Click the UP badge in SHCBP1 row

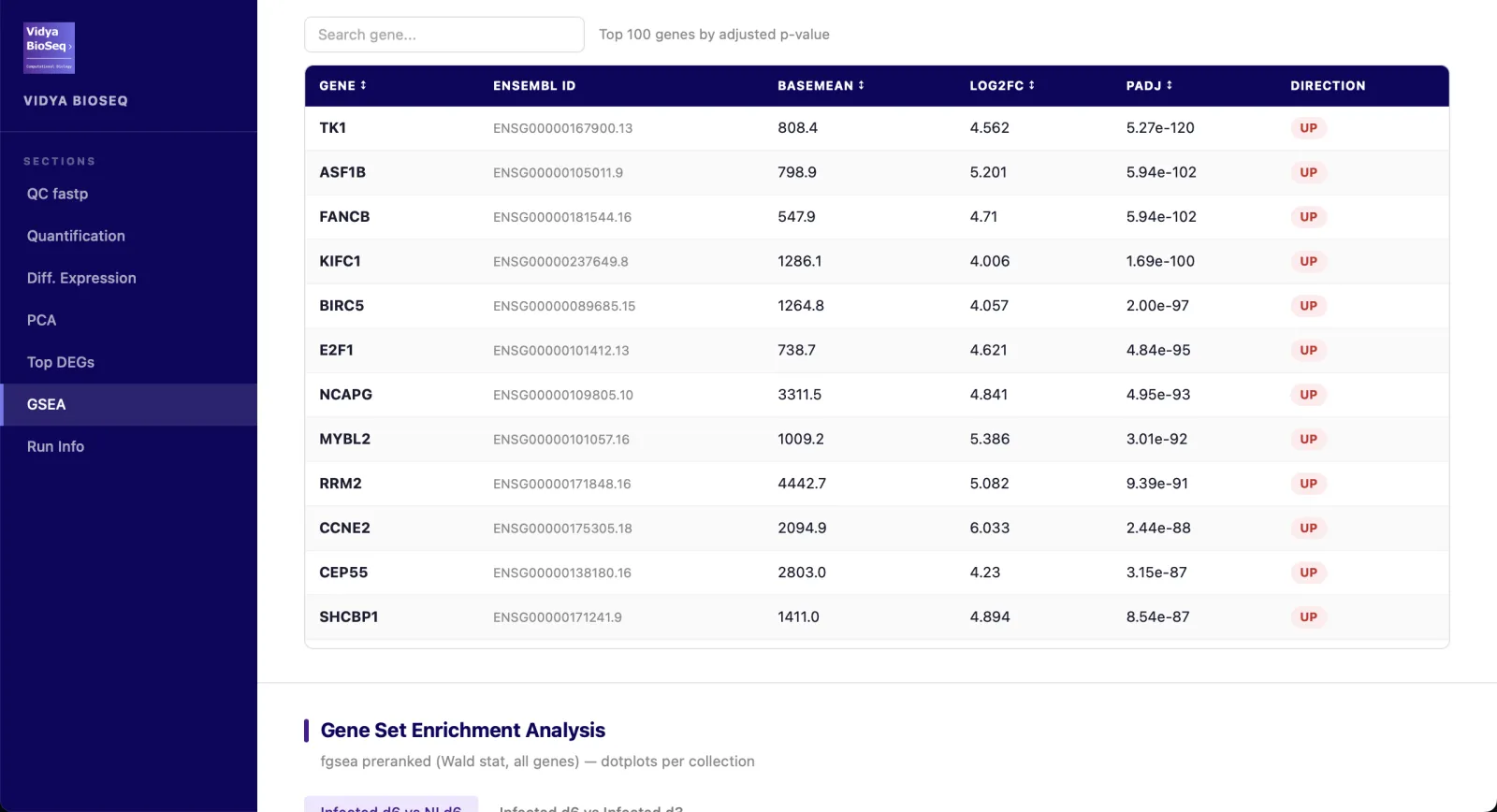coord(1308,616)
